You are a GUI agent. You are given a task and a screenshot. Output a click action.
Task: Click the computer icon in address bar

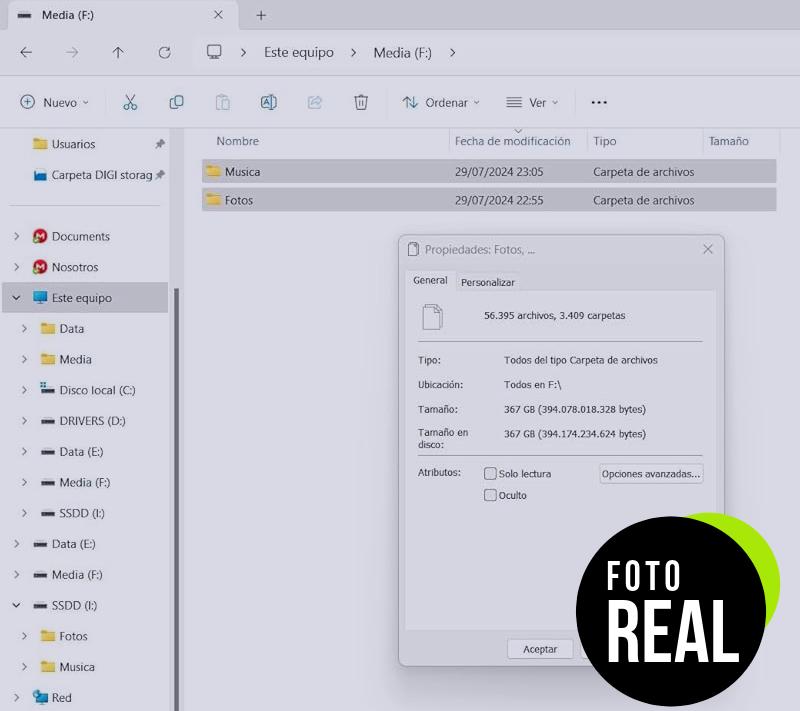(214, 52)
